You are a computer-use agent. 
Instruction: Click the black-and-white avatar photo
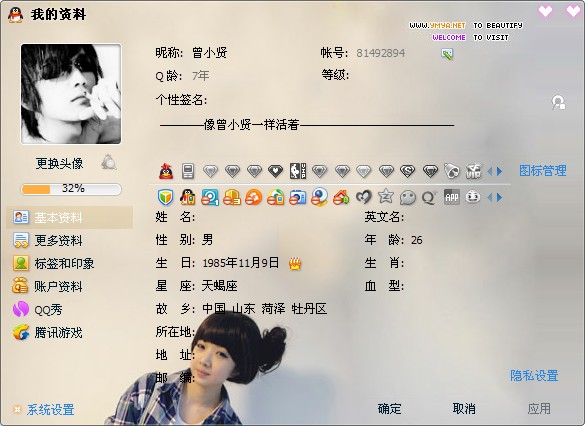point(71,94)
